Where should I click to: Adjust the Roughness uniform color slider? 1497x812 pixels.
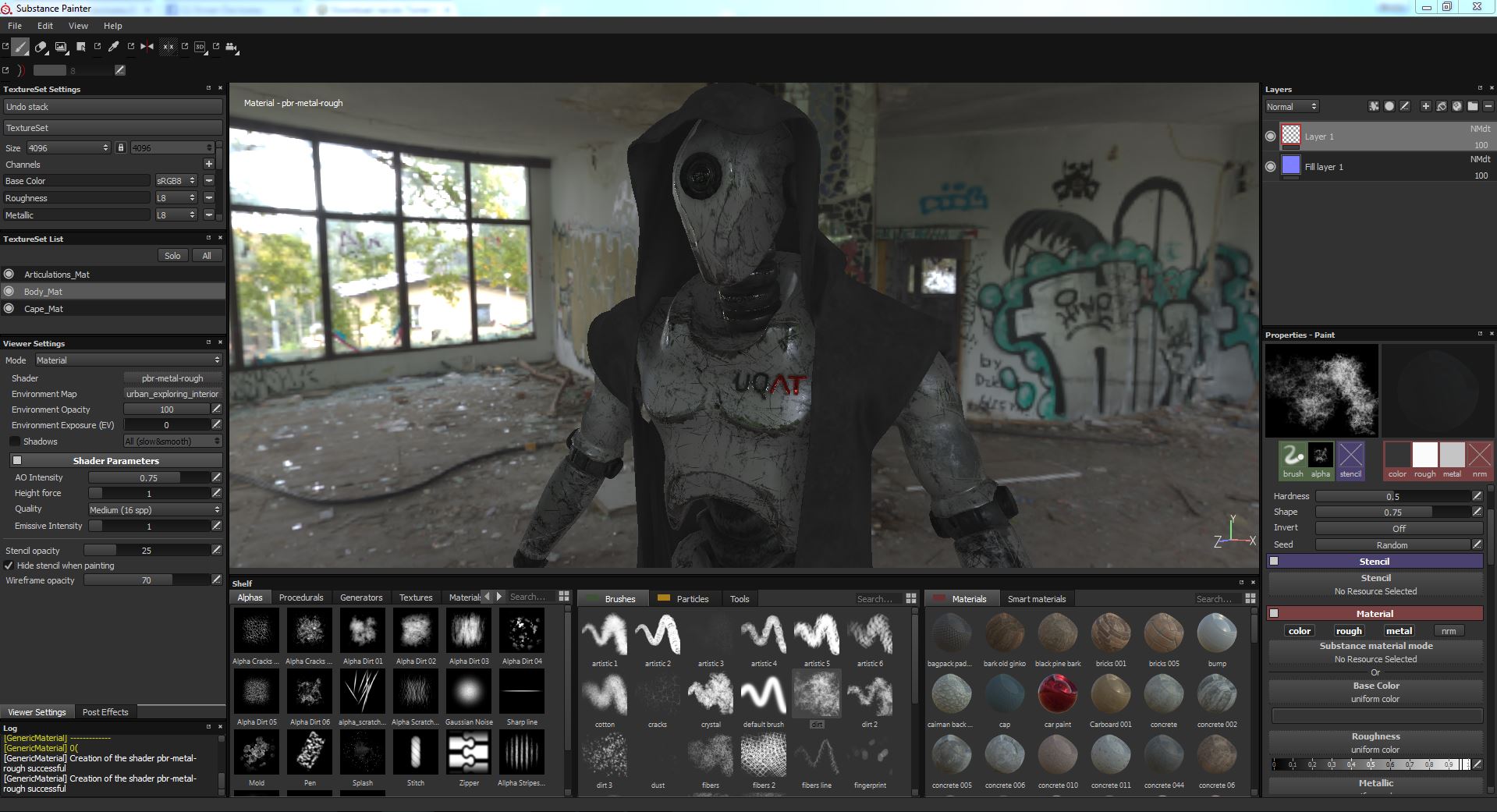pyautogui.click(x=1371, y=764)
